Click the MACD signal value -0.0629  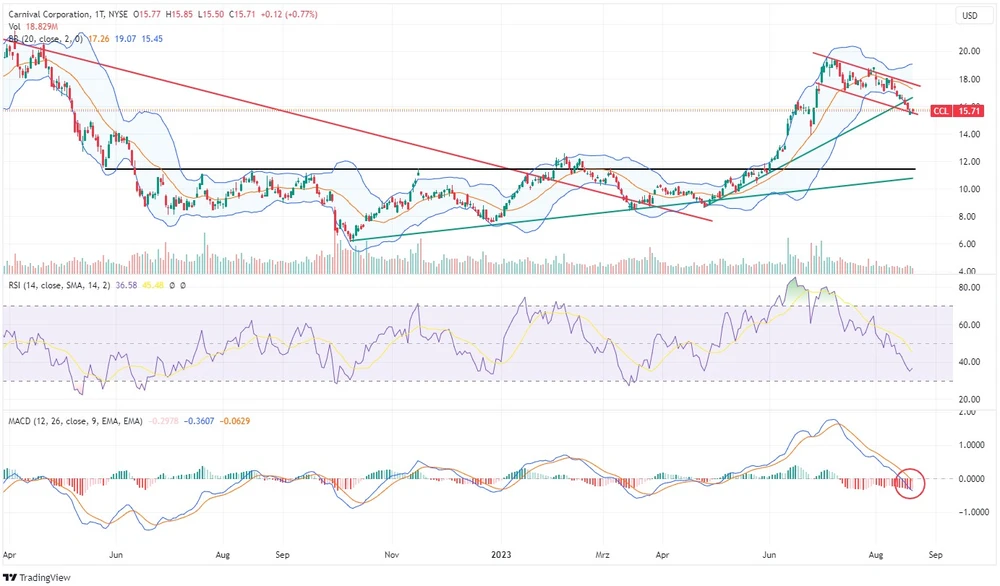click(x=234, y=421)
